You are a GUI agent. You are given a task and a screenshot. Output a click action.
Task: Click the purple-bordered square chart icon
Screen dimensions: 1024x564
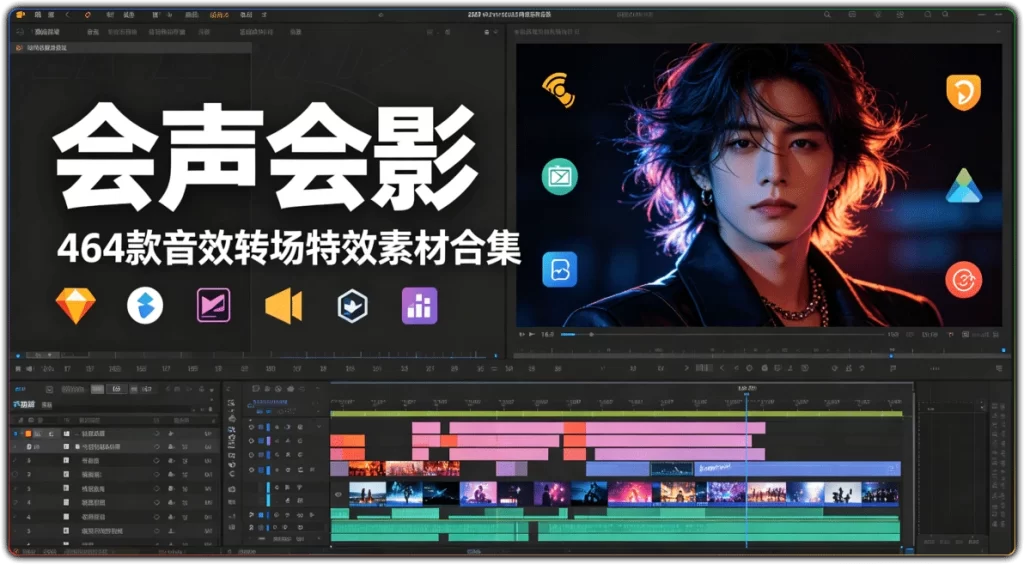click(x=214, y=306)
